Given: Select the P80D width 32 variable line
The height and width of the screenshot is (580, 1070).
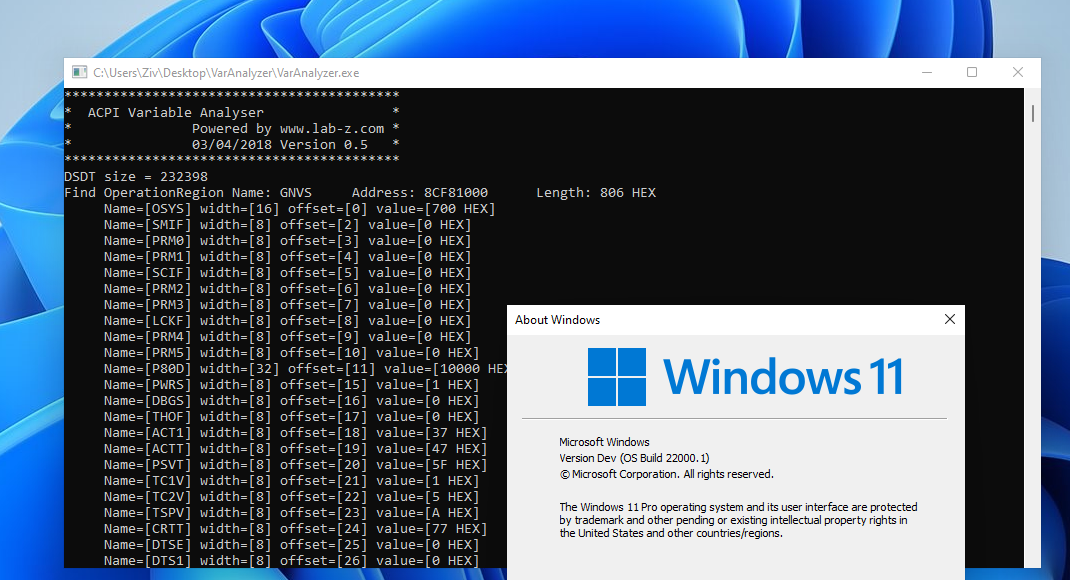Looking at the screenshot, I should click(306, 368).
